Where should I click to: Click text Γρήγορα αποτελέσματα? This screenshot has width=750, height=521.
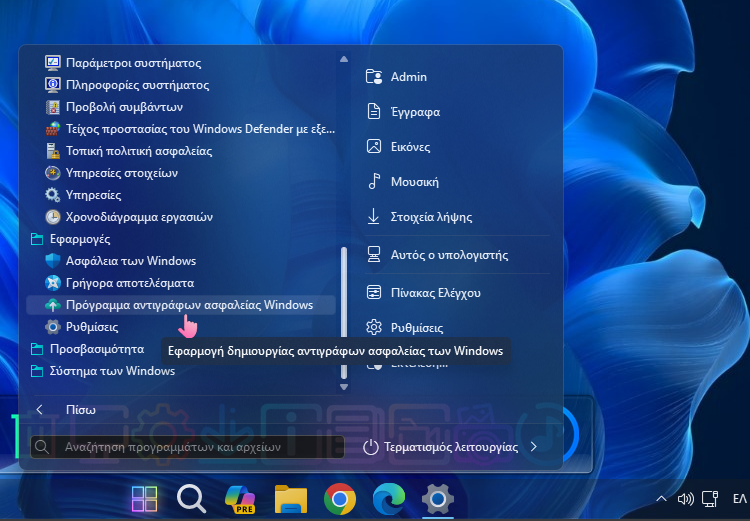[x=130, y=283]
